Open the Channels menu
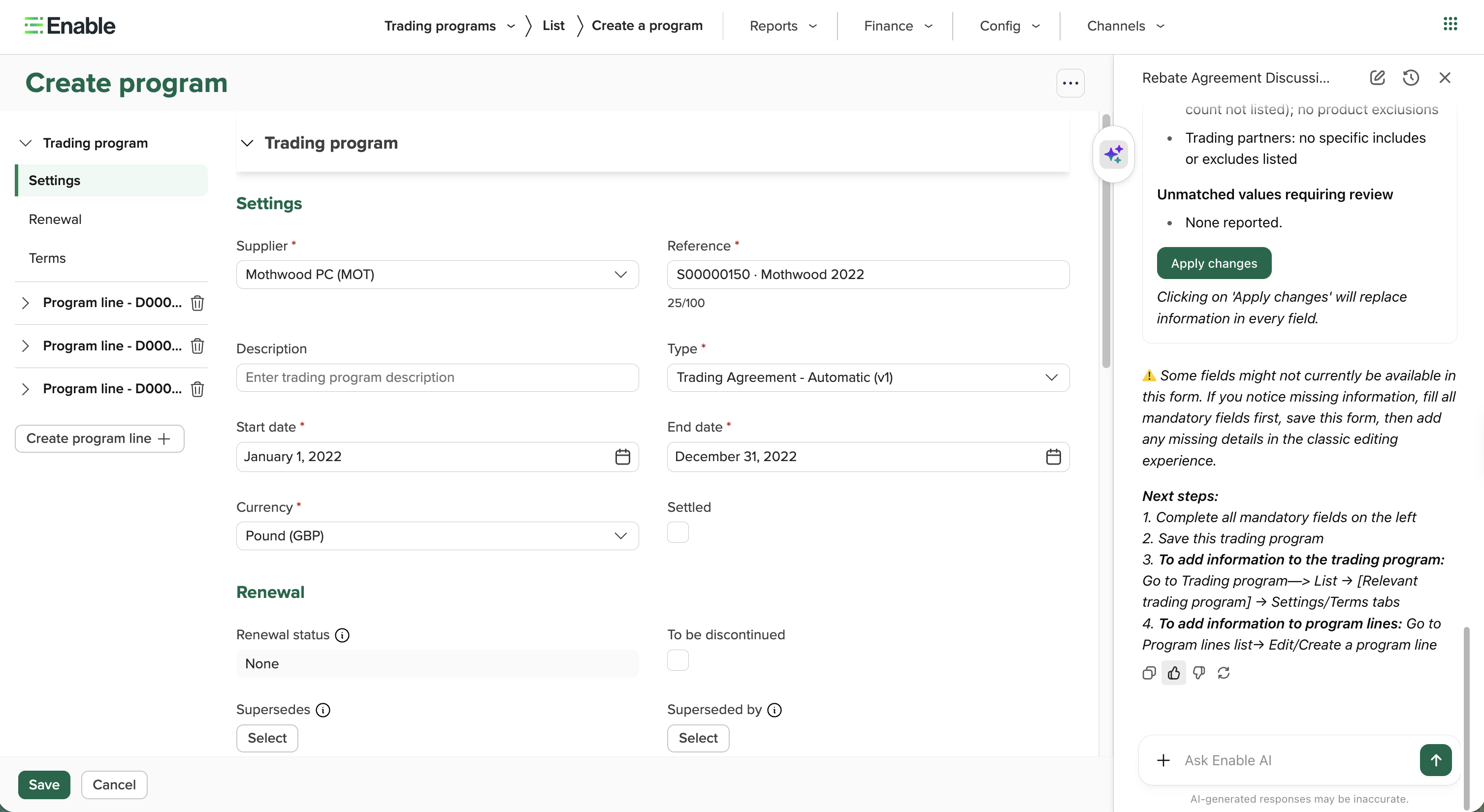Viewport: 1484px width, 812px height. pos(1126,26)
